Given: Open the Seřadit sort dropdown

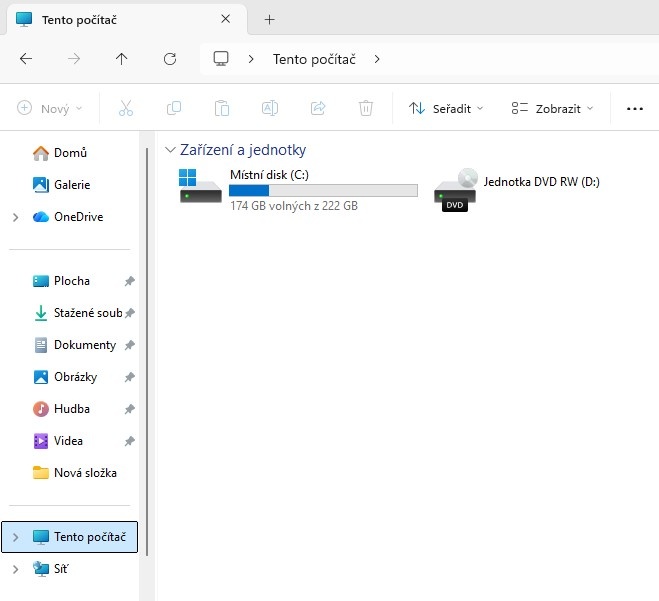Looking at the screenshot, I should click(x=446, y=108).
